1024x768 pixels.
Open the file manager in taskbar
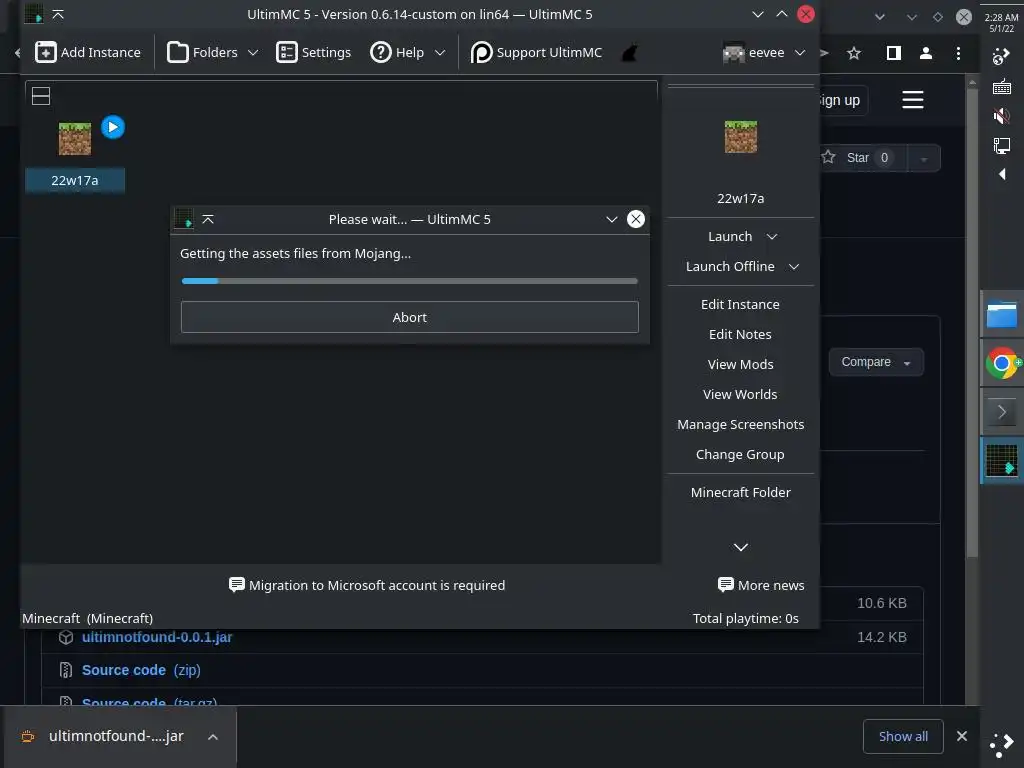click(x=1002, y=314)
